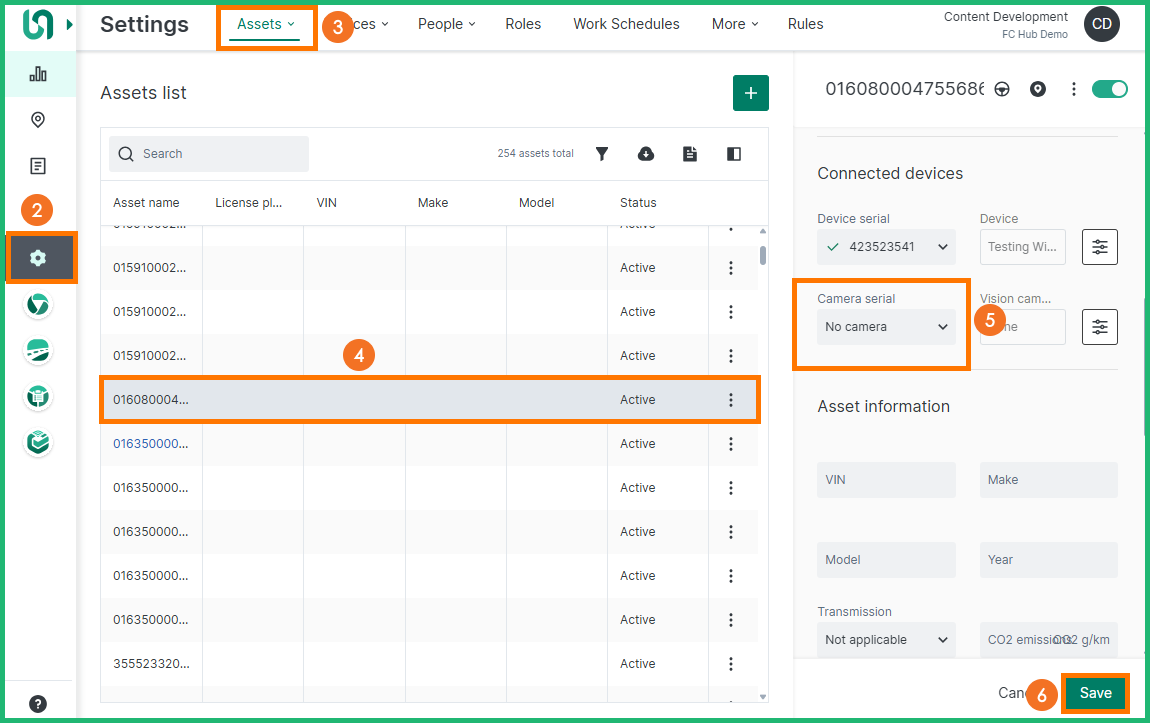Image resolution: width=1150 pixels, height=723 pixels.
Task: Open the map location pin in sidebar
Action: pyautogui.click(x=38, y=120)
